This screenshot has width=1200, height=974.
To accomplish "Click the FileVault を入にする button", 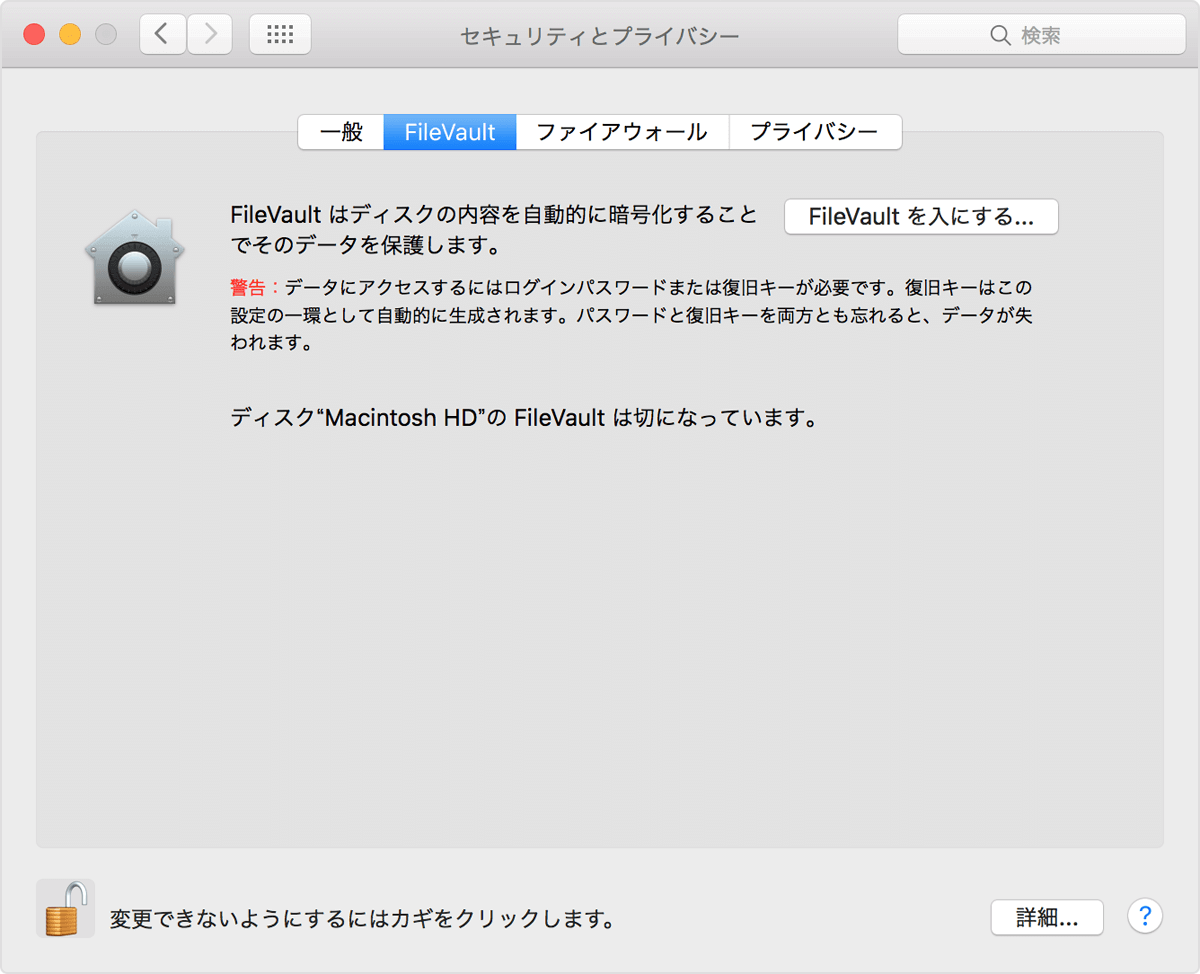I will (x=920, y=216).
